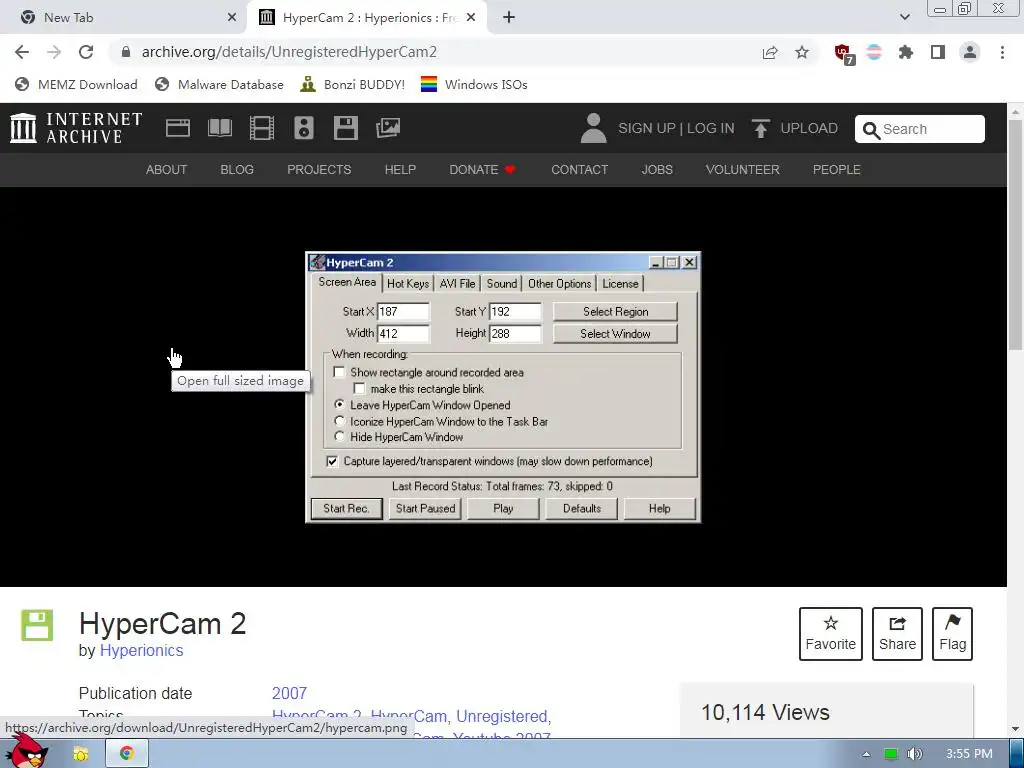This screenshot has height=768, width=1024.
Task: Click the Share button
Action: [897, 634]
